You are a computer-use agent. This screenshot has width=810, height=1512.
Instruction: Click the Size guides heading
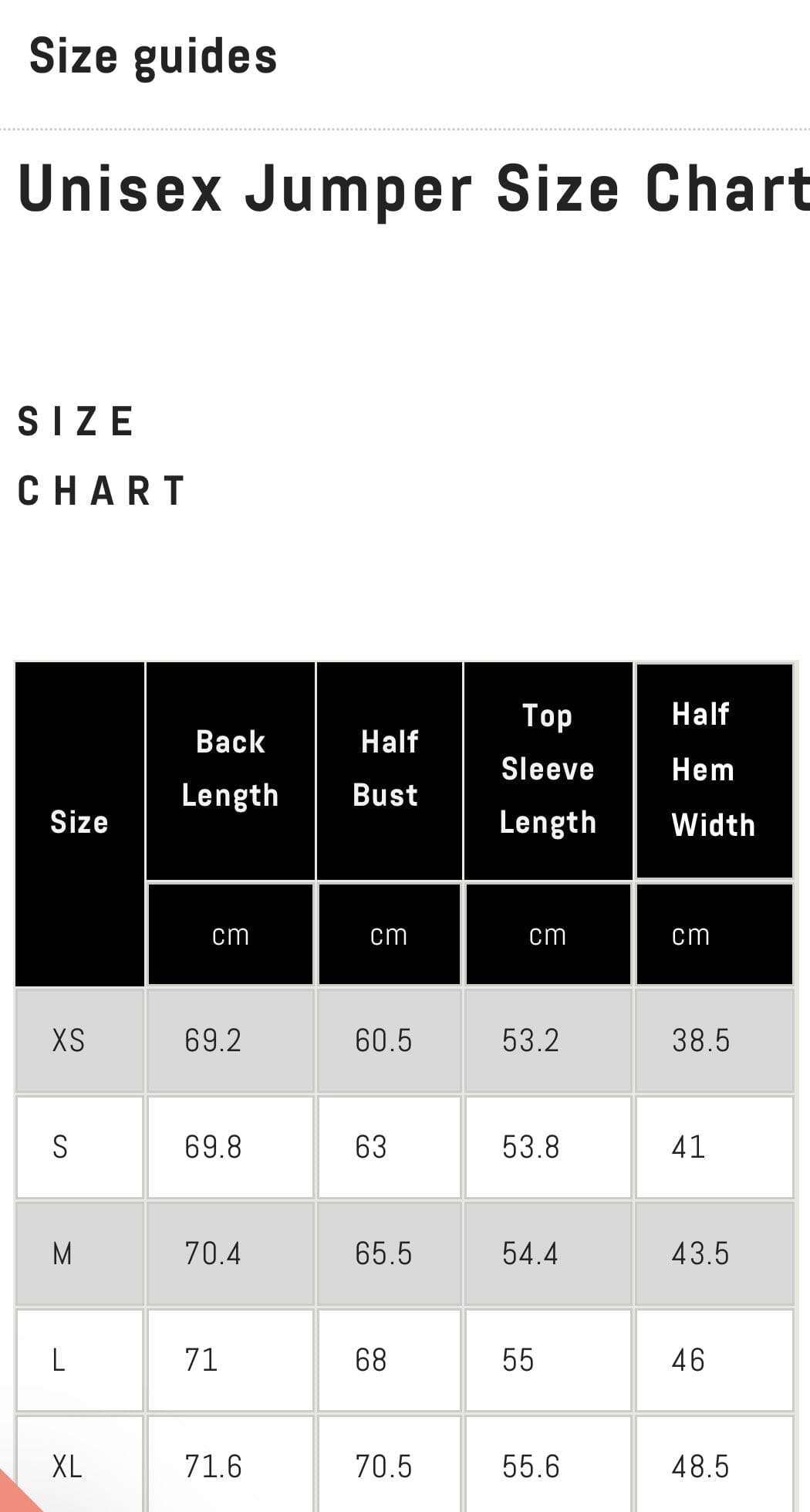pos(153,58)
